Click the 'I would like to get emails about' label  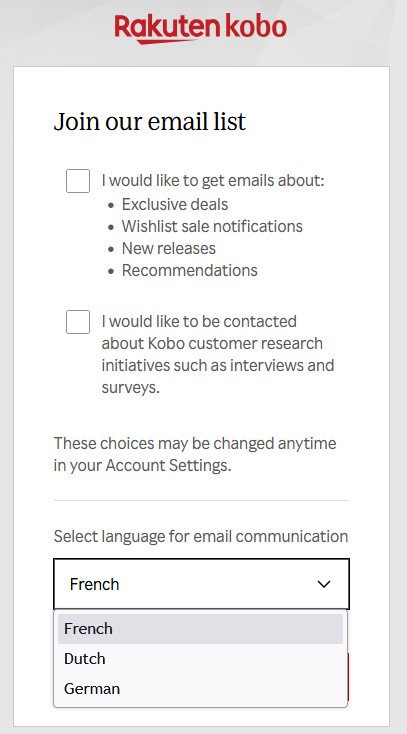[x=213, y=181]
